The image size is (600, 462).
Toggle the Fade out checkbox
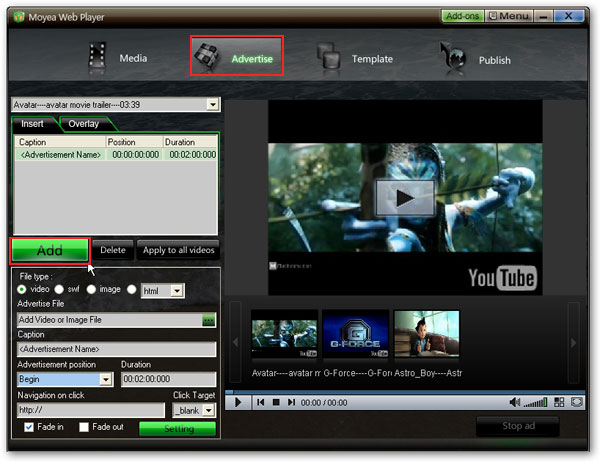click(x=84, y=427)
